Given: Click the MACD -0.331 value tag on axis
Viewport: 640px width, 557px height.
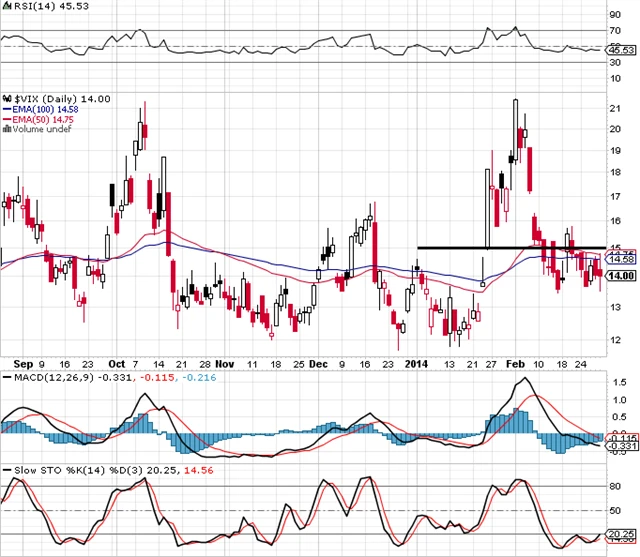Looking at the screenshot, I should (622, 446).
